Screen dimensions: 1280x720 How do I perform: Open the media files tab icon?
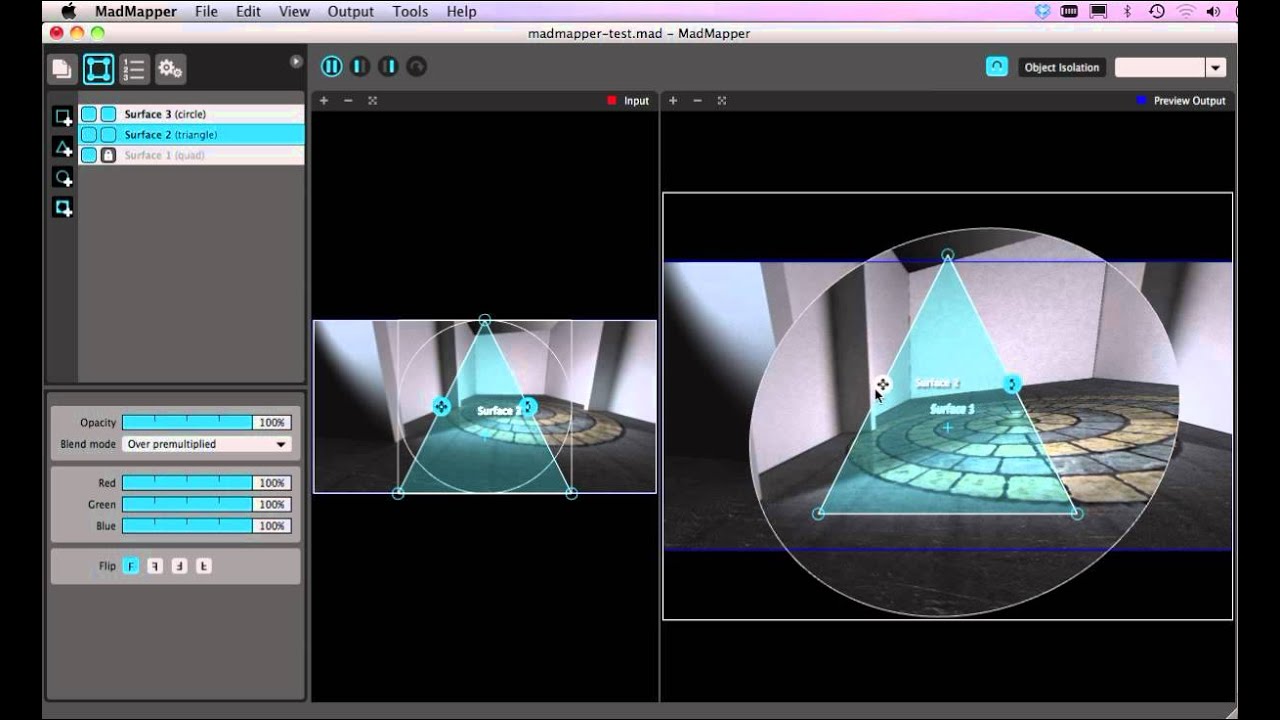(62, 69)
